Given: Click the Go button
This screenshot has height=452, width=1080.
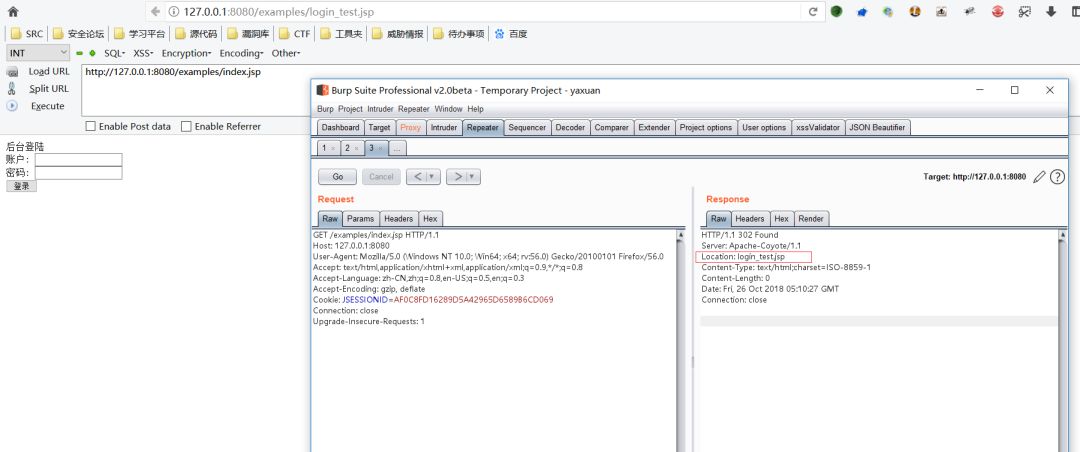Looking at the screenshot, I should pos(338,177).
